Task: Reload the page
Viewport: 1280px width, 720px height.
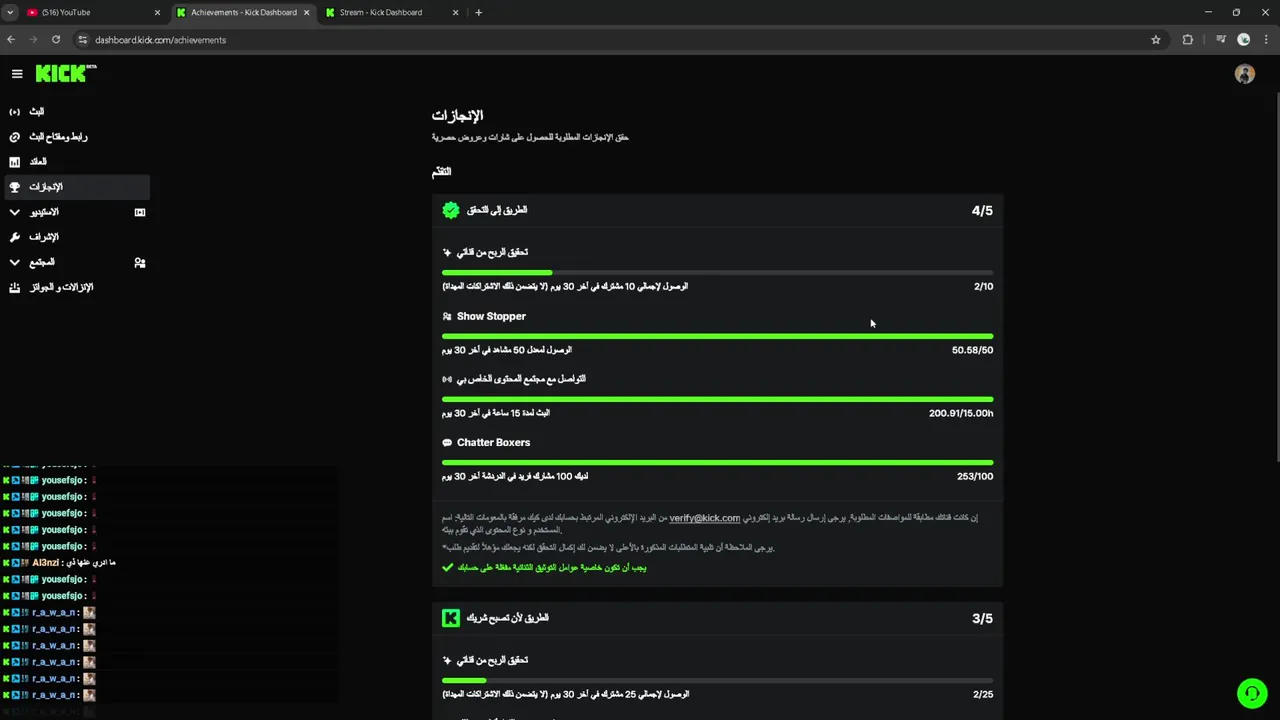Action: [x=56, y=40]
